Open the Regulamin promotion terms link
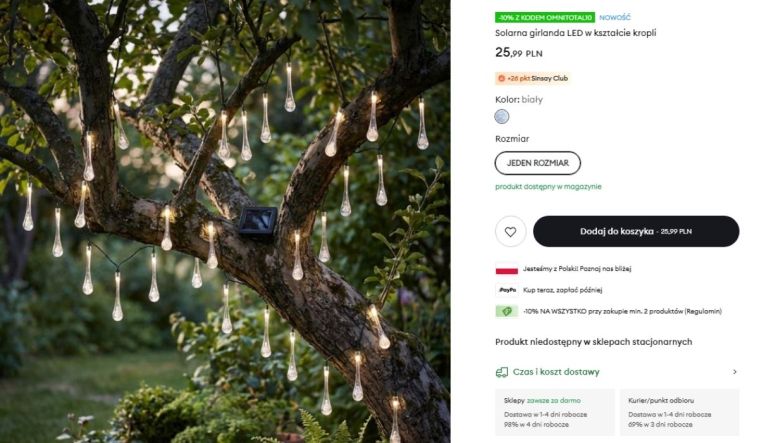The width and height of the screenshot is (759, 443). point(702,311)
